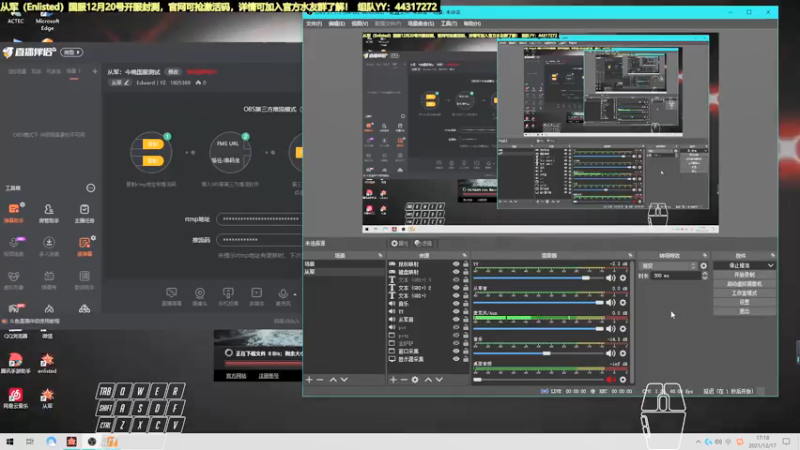Image resolution: width=800 pixels, height=450 pixels.
Task: Open the 编辑(E) menu in OBS
Action: click(x=336, y=23)
